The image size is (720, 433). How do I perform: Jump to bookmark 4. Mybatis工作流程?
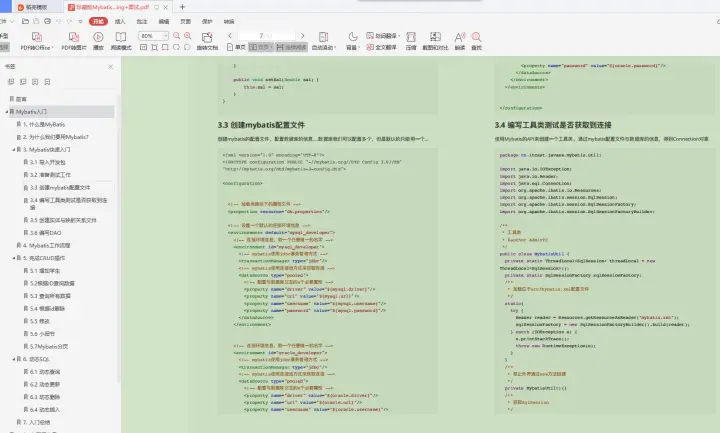click(x=46, y=245)
